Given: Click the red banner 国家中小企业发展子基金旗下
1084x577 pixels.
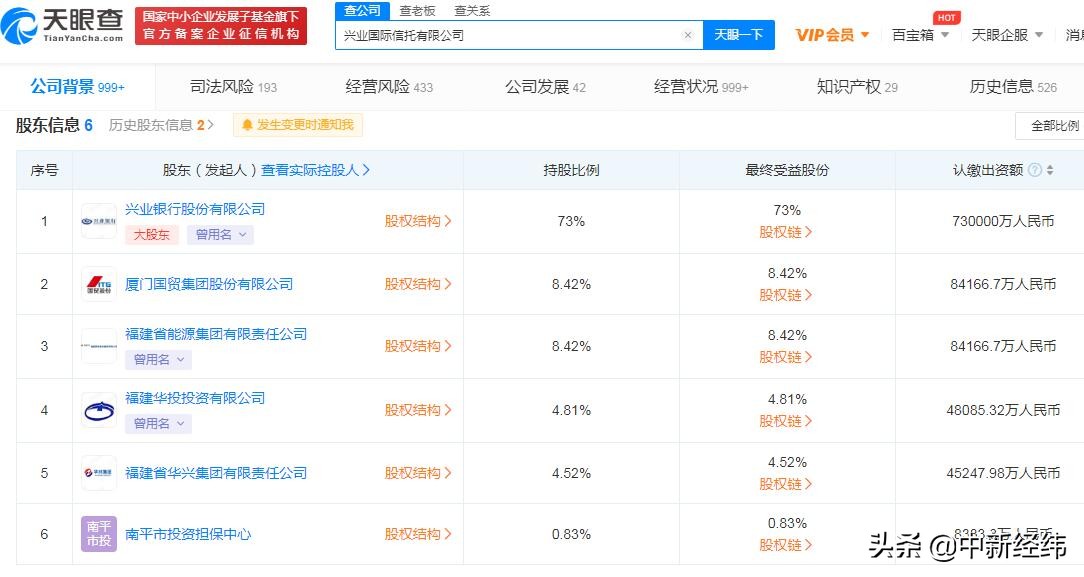Looking at the screenshot, I should [x=221, y=26].
